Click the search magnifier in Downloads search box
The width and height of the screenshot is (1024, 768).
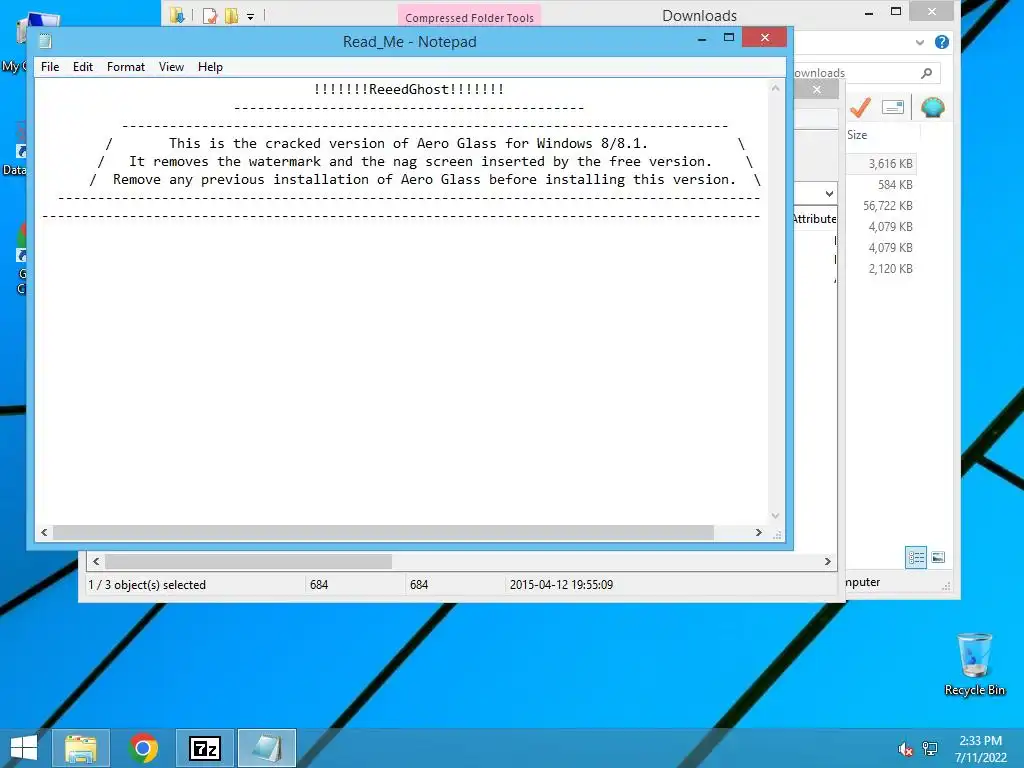coord(926,72)
